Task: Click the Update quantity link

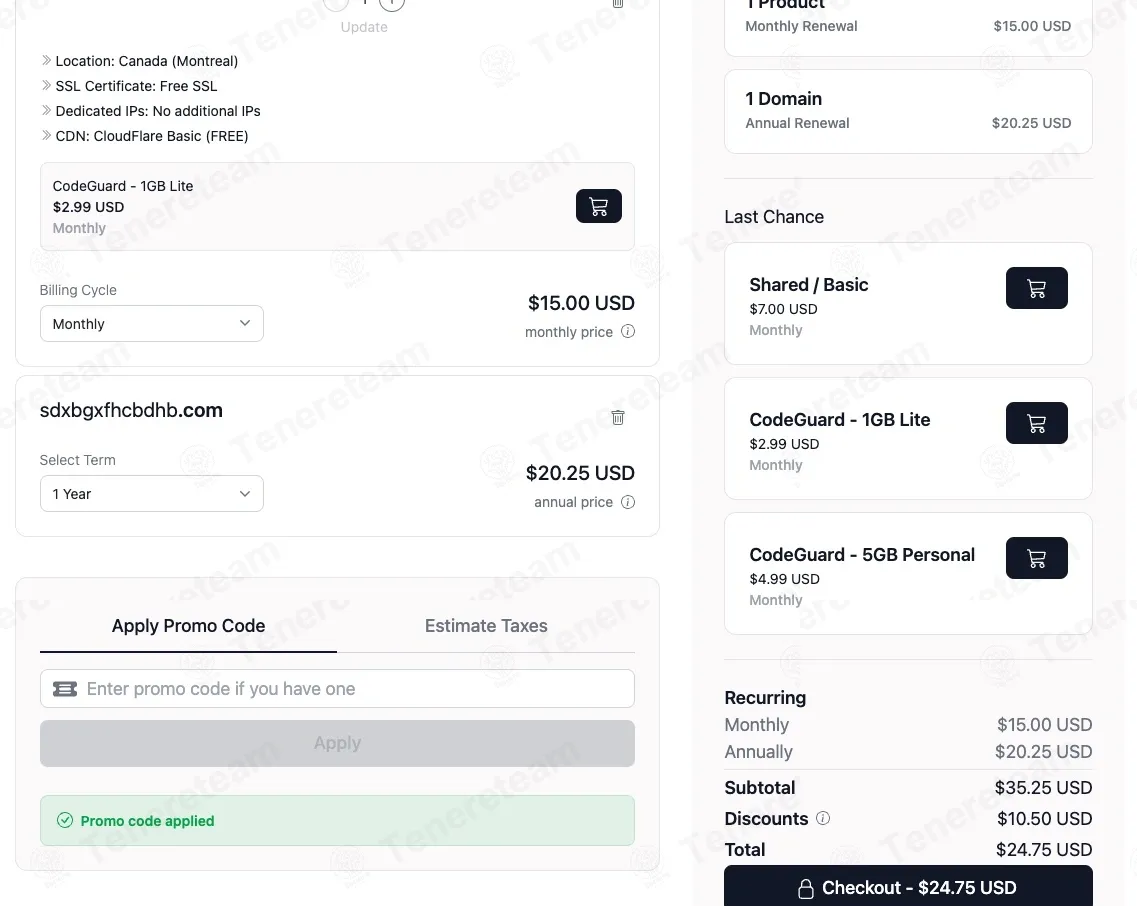Action: [364, 27]
